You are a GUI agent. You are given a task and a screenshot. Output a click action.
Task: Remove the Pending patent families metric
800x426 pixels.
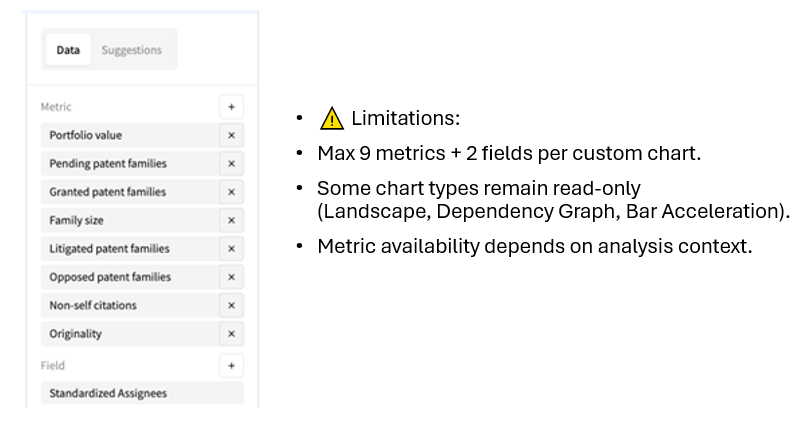click(231, 163)
